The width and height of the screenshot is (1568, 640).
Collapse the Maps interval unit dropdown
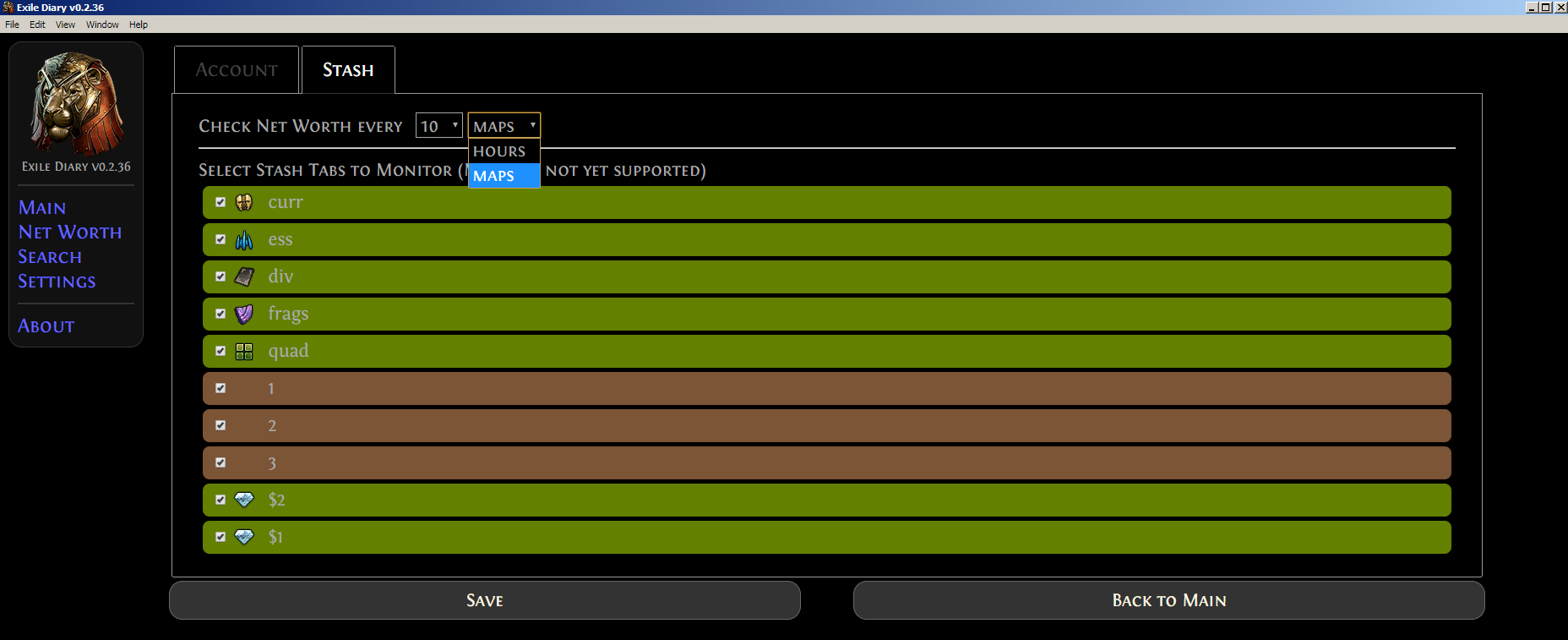[x=504, y=126]
